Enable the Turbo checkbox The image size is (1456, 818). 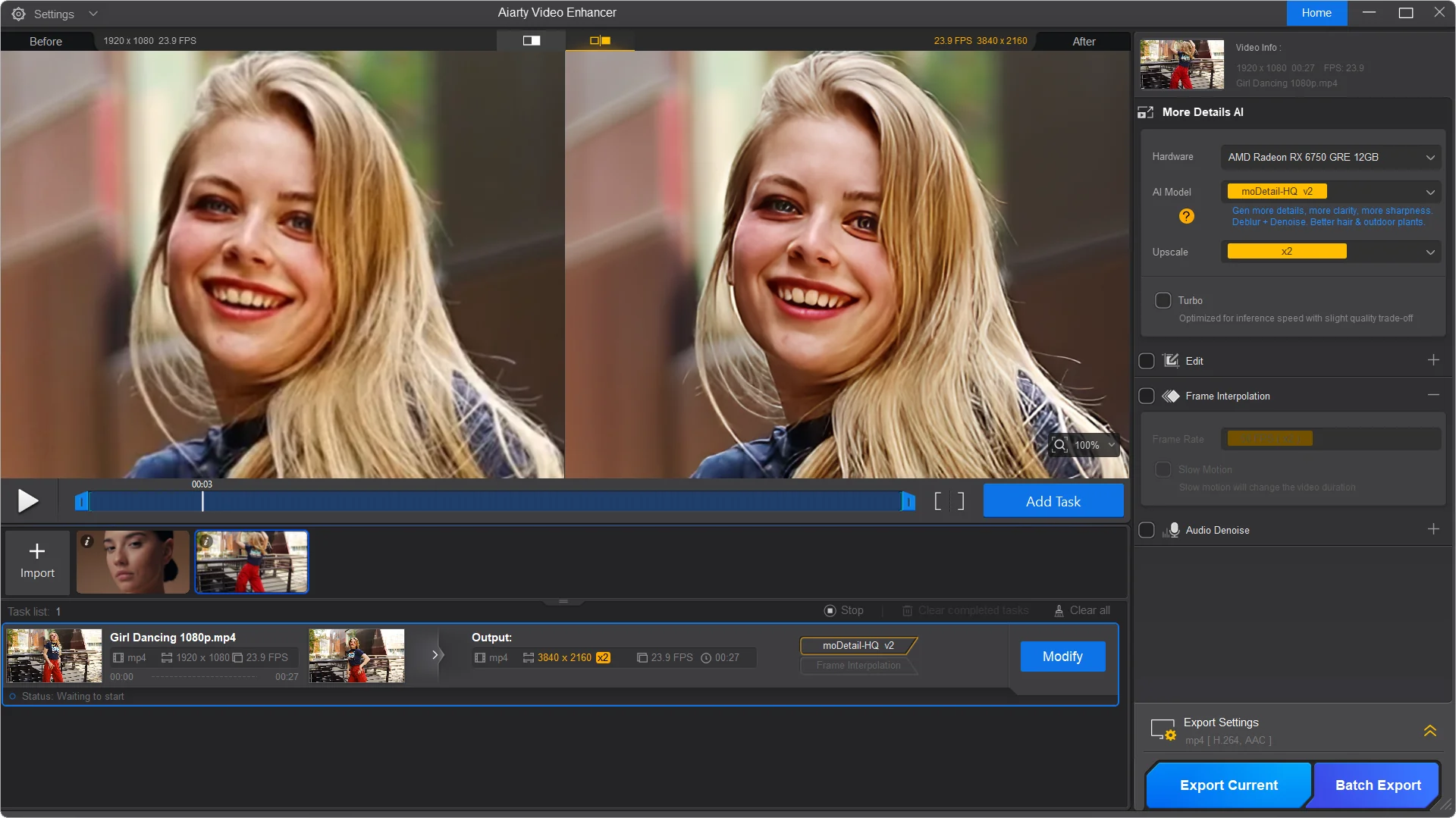point(1163,300)
